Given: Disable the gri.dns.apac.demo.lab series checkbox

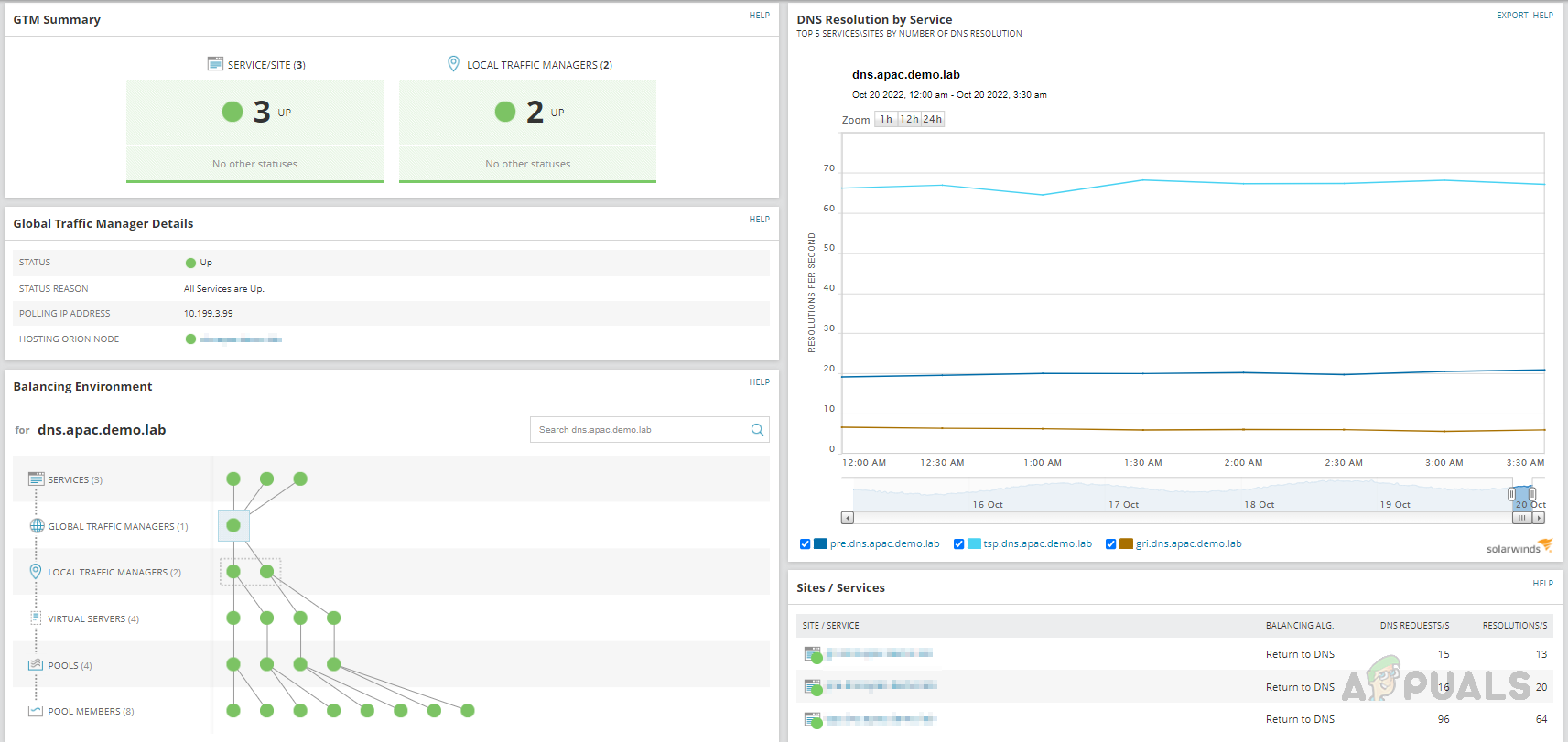Looking at the screenshot, I should 1110,543.
